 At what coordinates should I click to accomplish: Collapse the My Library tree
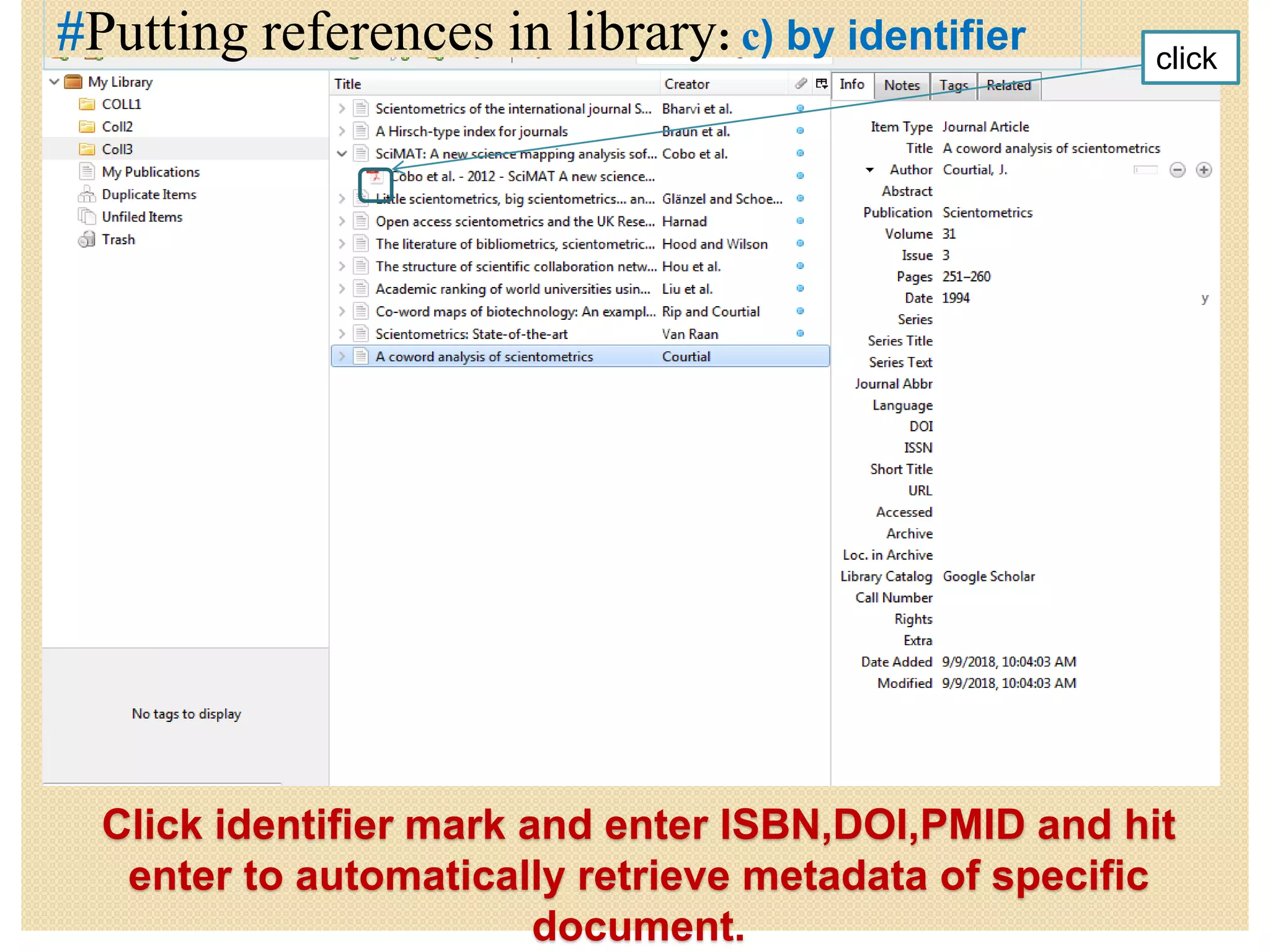click(x=55, y=82)
